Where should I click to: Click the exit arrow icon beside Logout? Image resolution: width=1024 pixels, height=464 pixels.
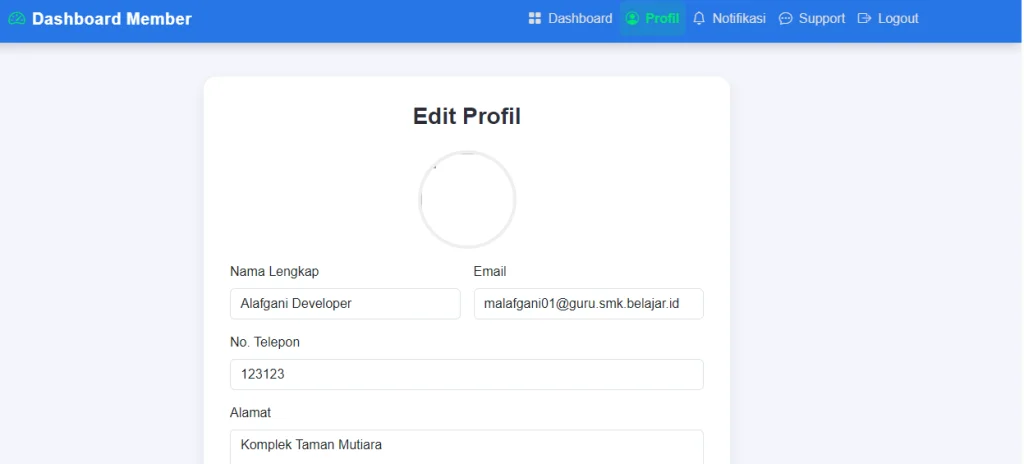tap(865, 18)
